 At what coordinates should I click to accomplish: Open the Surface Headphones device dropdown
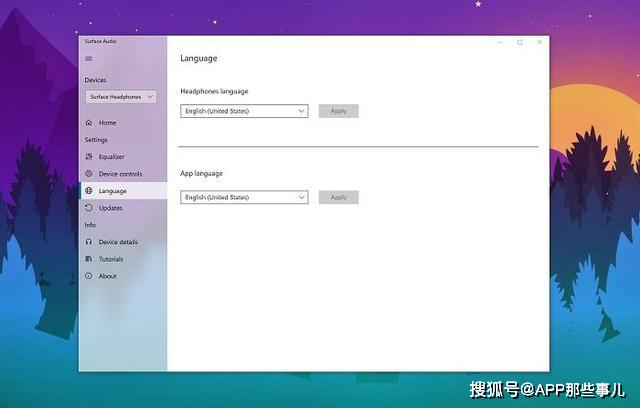pos(121,97)
